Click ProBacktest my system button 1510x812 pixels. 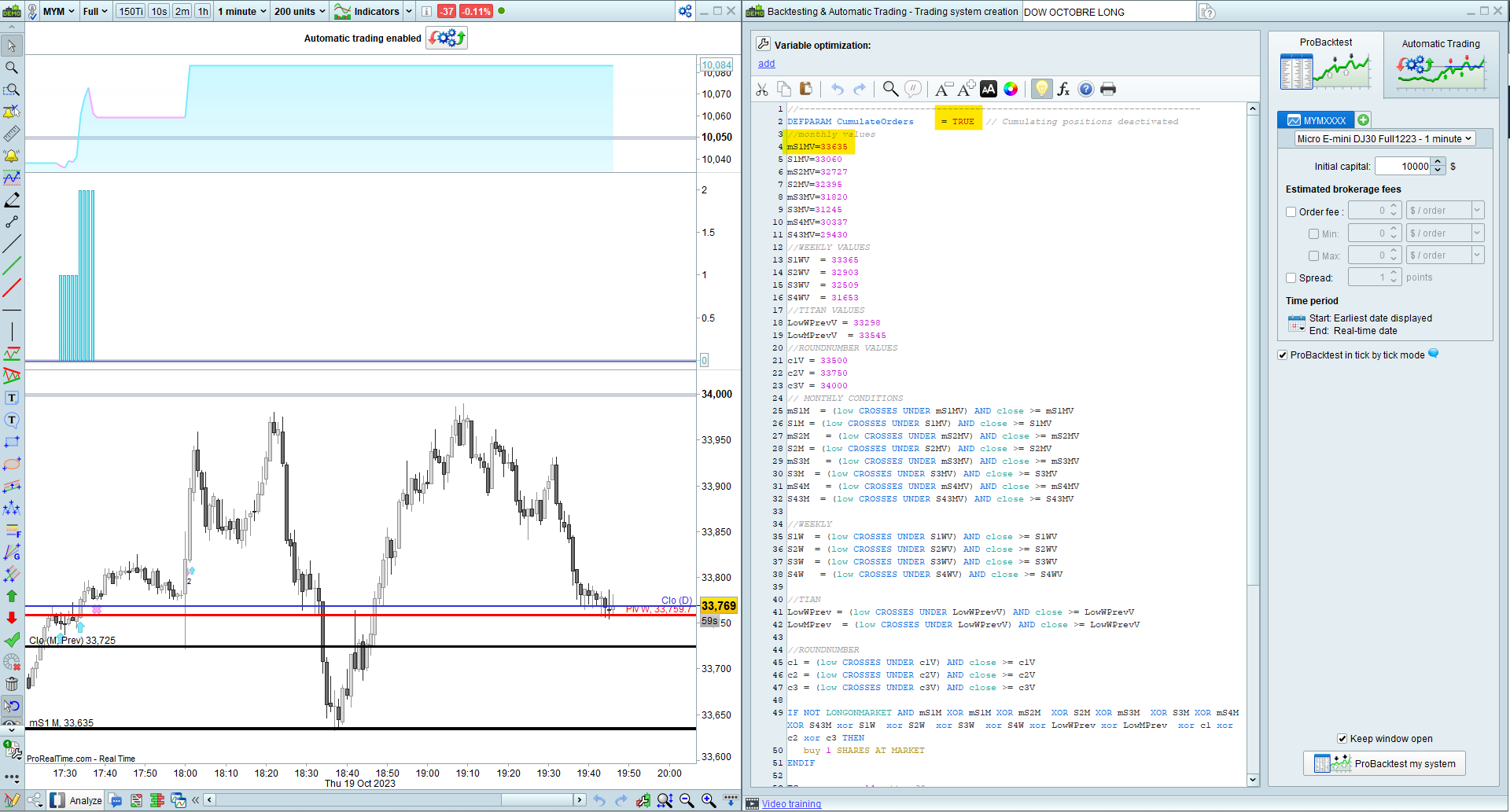1384,764
